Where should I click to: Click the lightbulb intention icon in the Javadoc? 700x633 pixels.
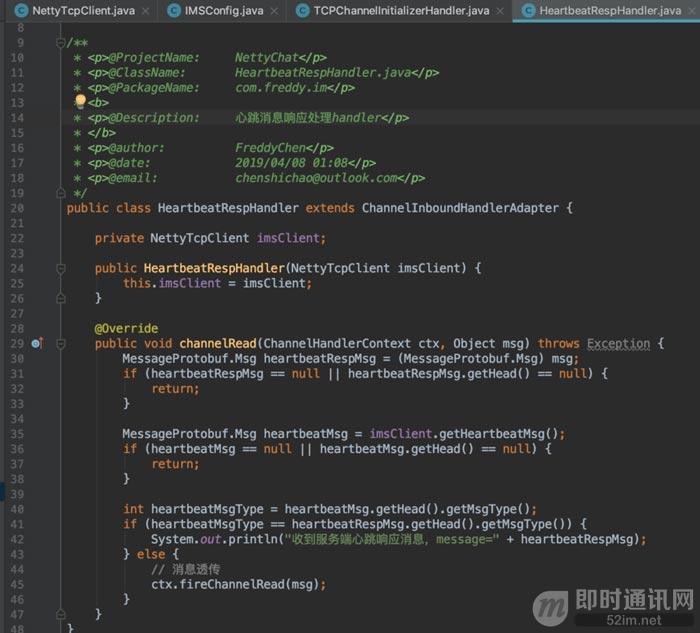(80, 101)
